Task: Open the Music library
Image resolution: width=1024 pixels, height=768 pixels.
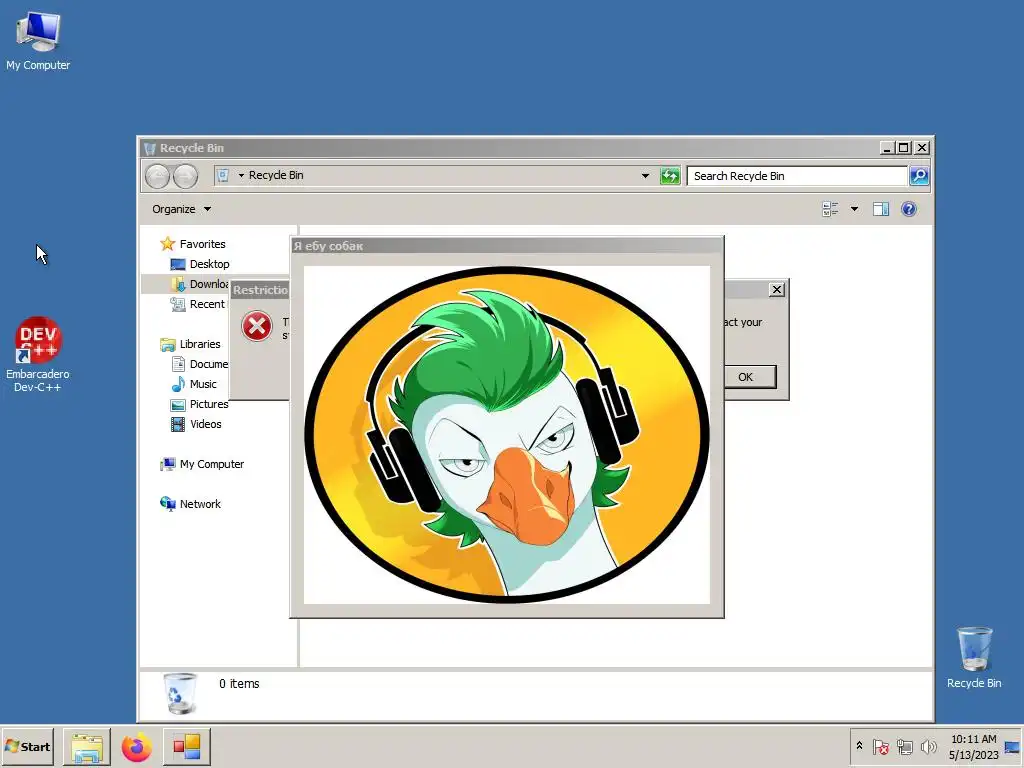Action: coord(193,384)
